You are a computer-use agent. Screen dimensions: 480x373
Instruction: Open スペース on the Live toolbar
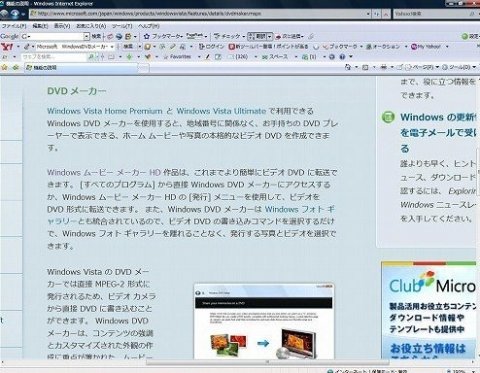275,57
